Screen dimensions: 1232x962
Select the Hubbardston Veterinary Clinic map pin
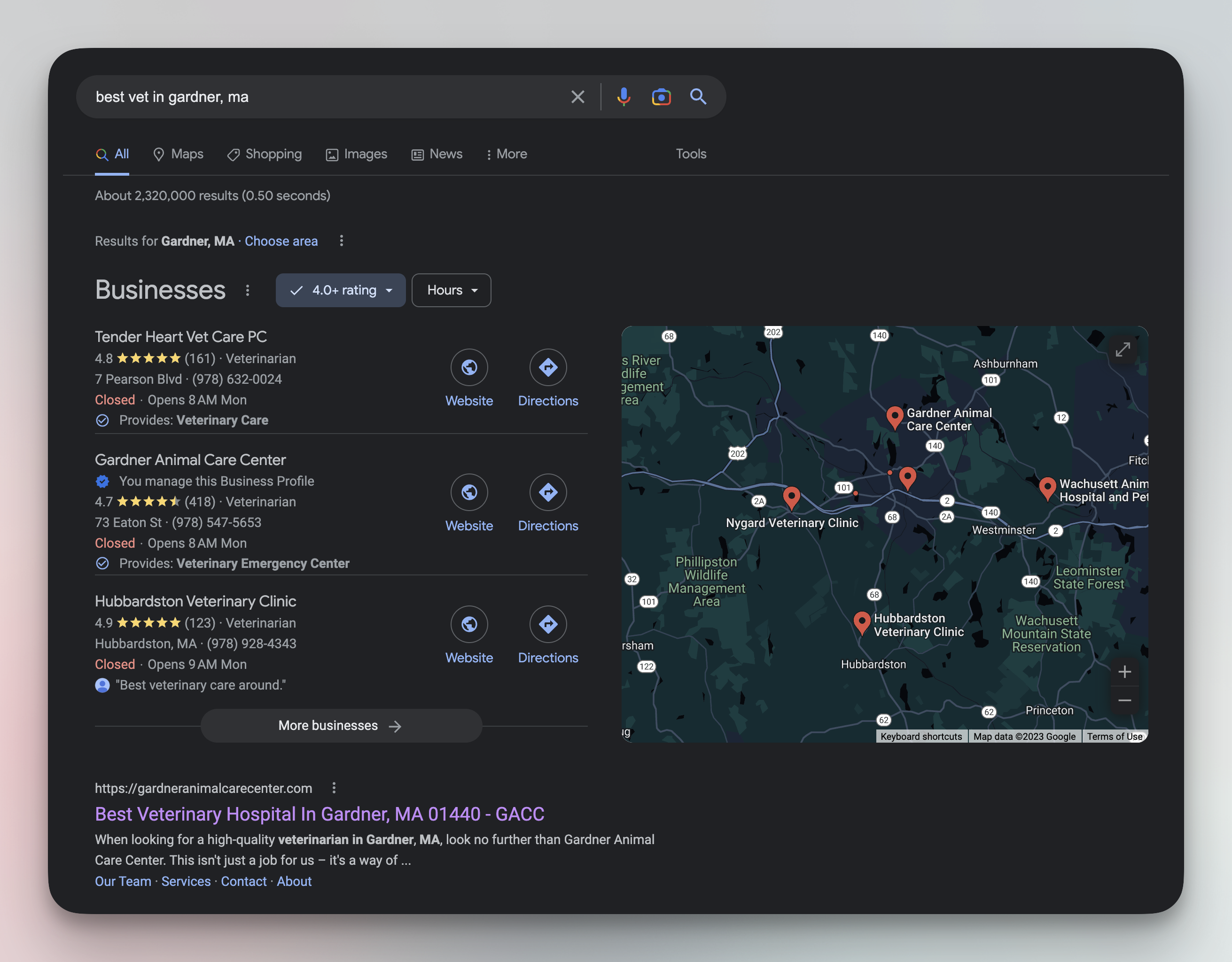(x=861, y=624)
